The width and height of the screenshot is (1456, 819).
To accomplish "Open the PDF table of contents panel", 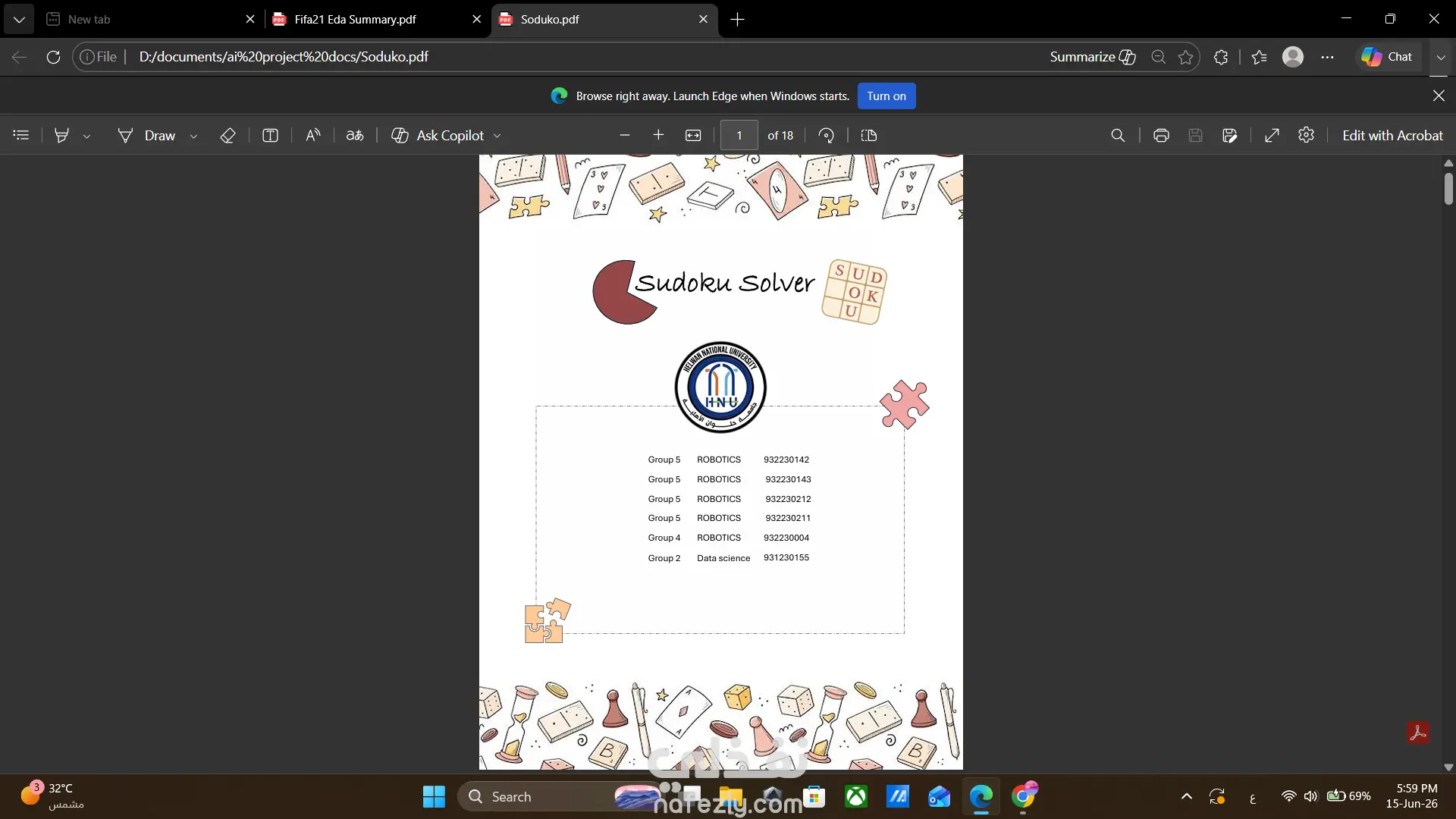I will pyautogui.click(x=21, y=135).
